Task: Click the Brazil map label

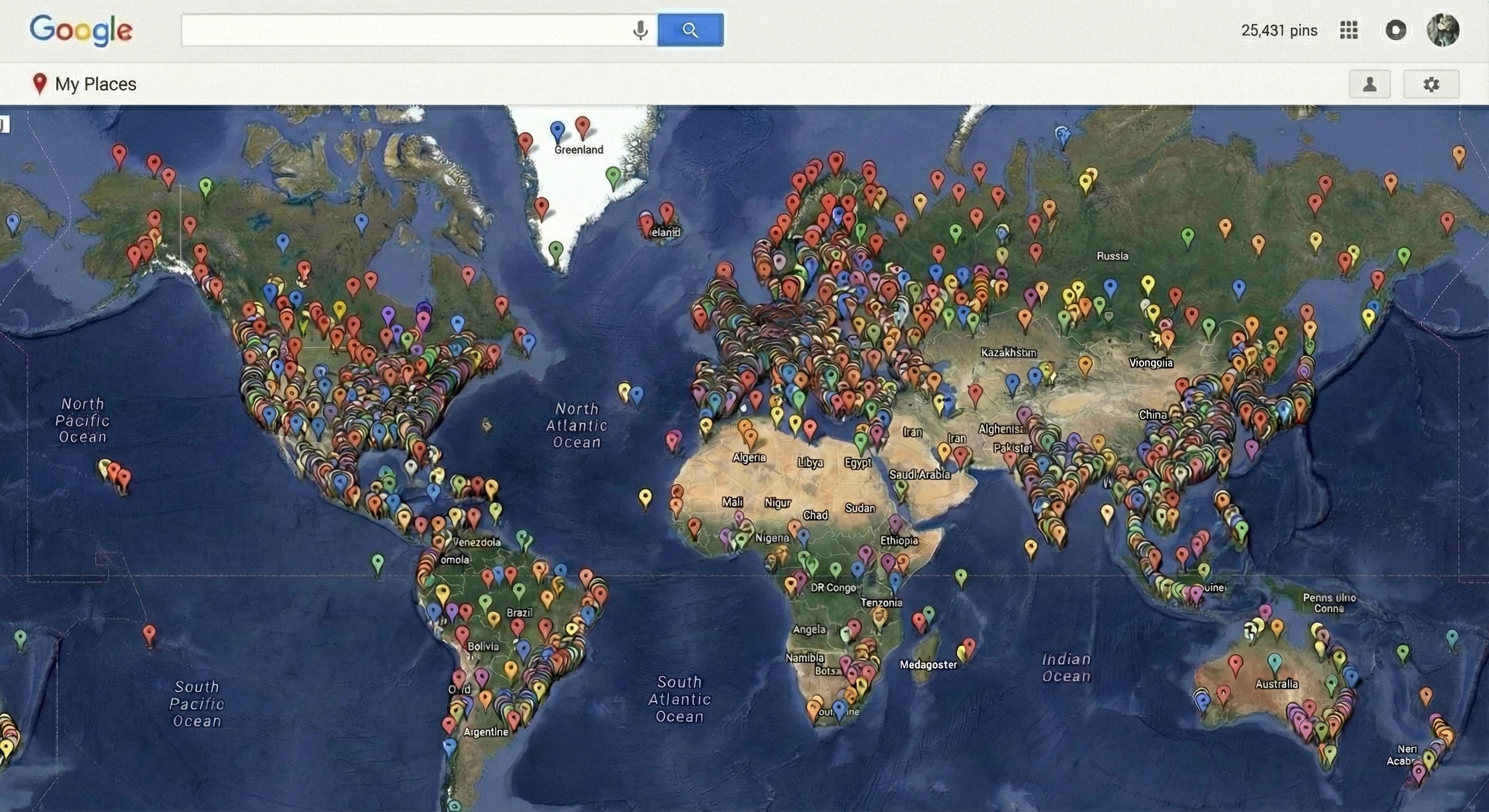Action: point(519,613)
